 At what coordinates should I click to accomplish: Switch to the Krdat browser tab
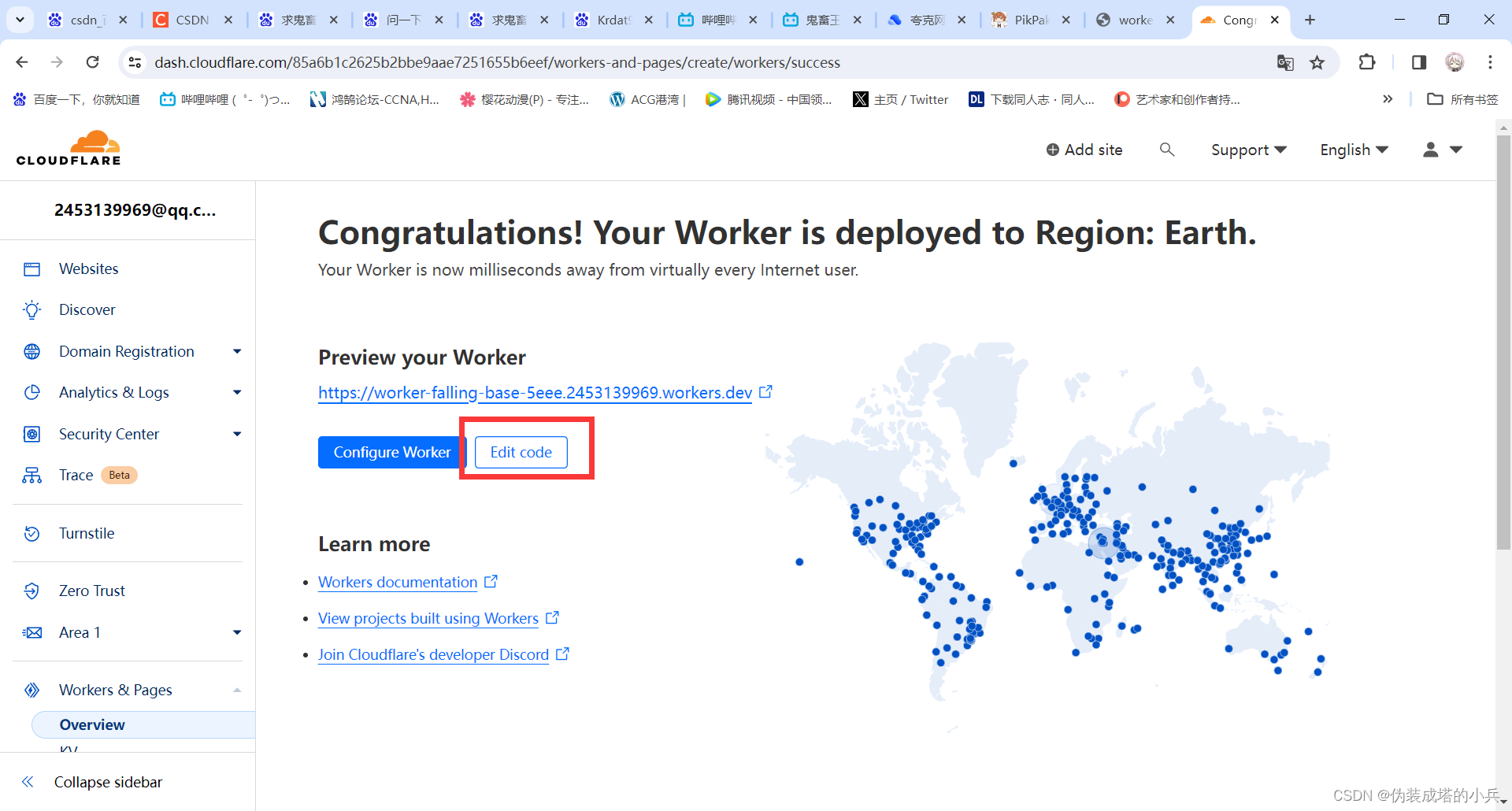coord(614,20)
